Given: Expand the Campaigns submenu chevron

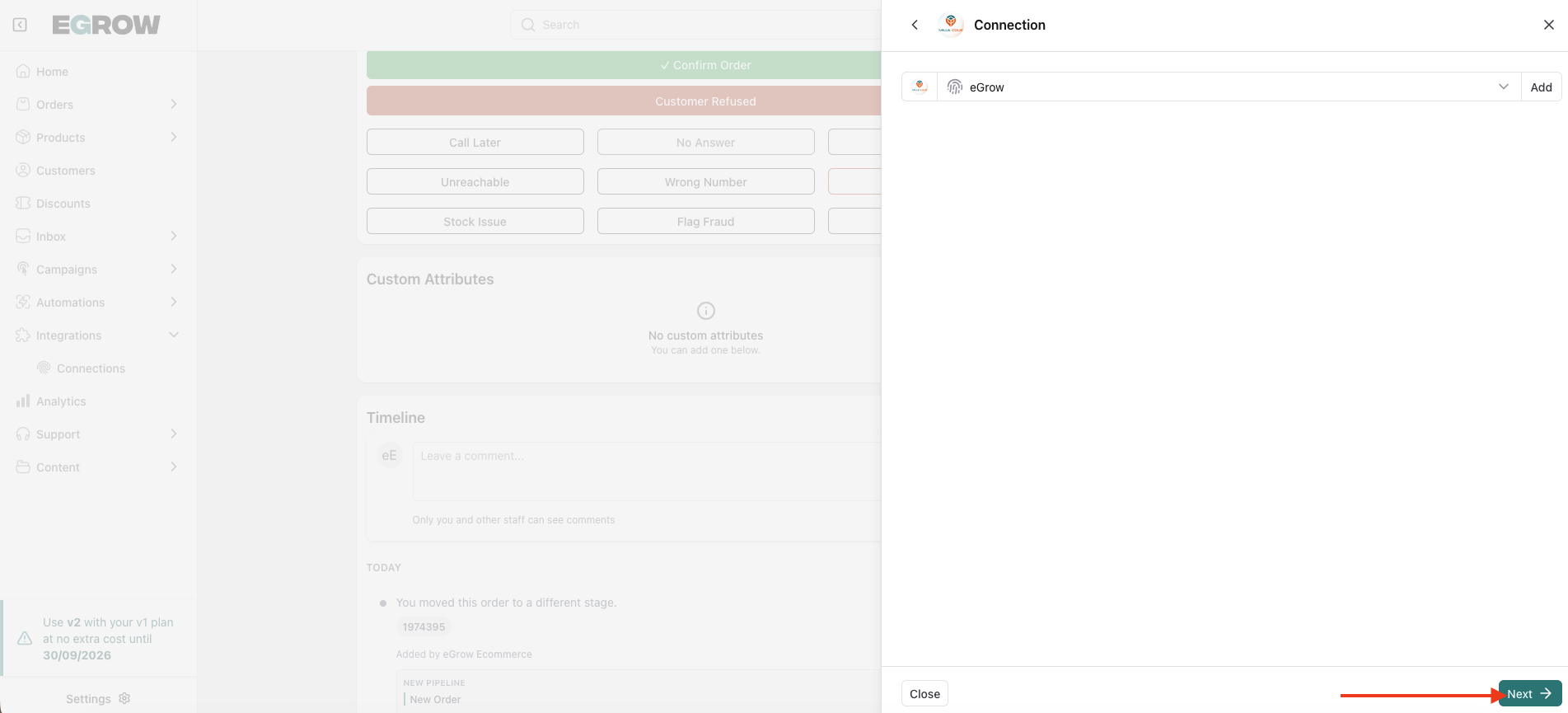Looking at the screenshot, I should click(174, 269).
